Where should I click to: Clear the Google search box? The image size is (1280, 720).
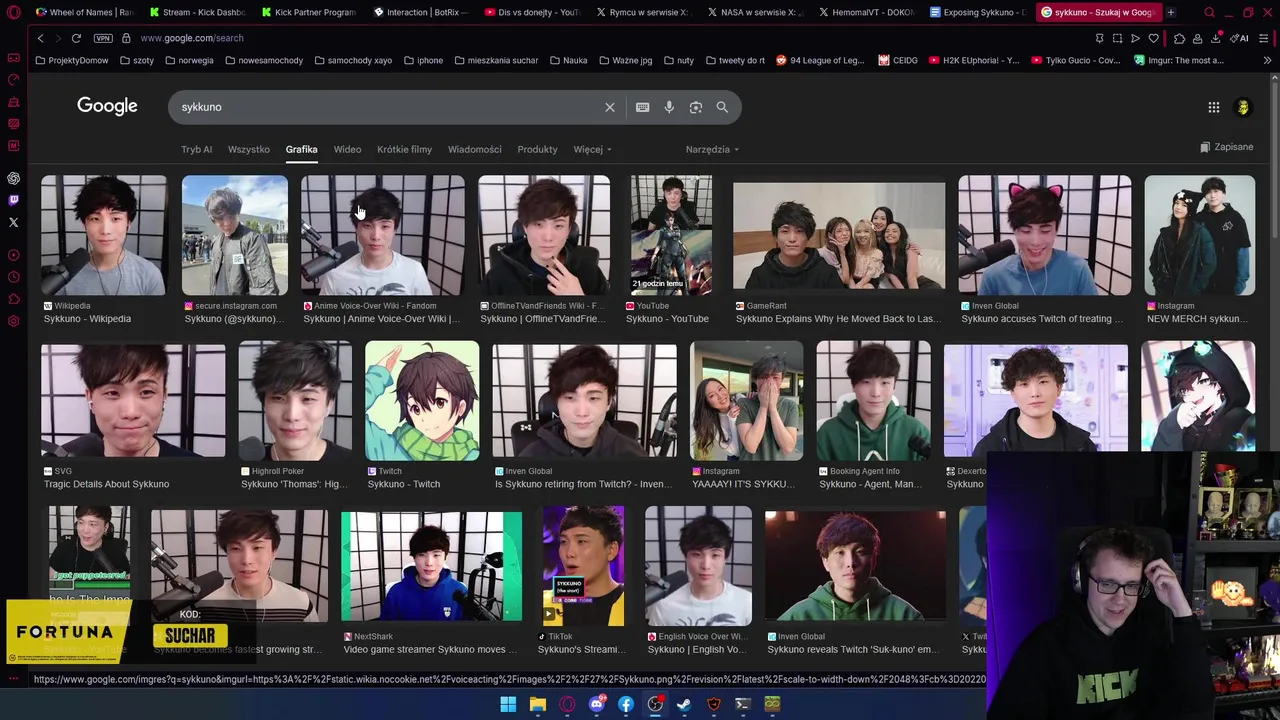coord(610,107)
